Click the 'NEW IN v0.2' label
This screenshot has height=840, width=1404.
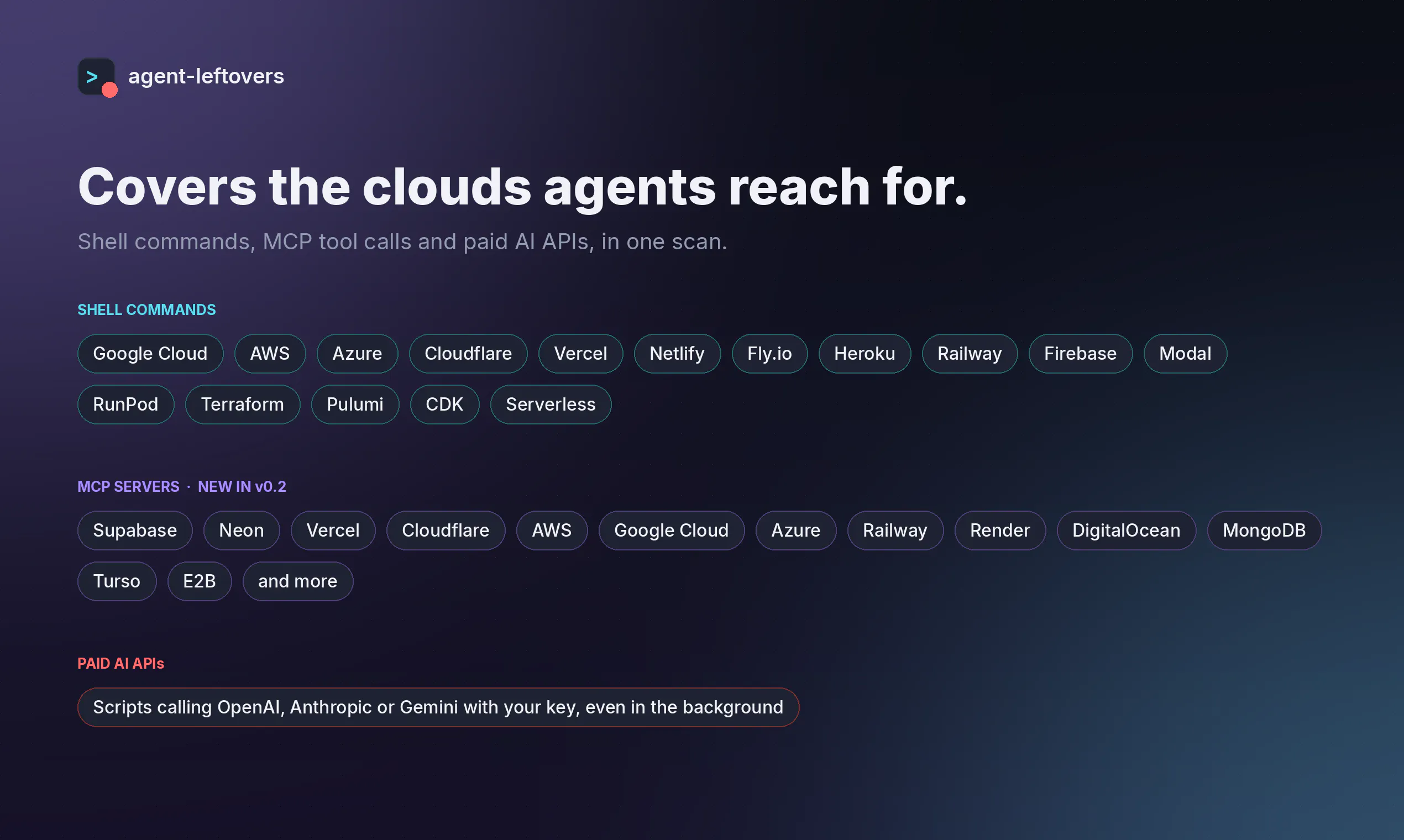pyautogui.click(x=242, y=487)
